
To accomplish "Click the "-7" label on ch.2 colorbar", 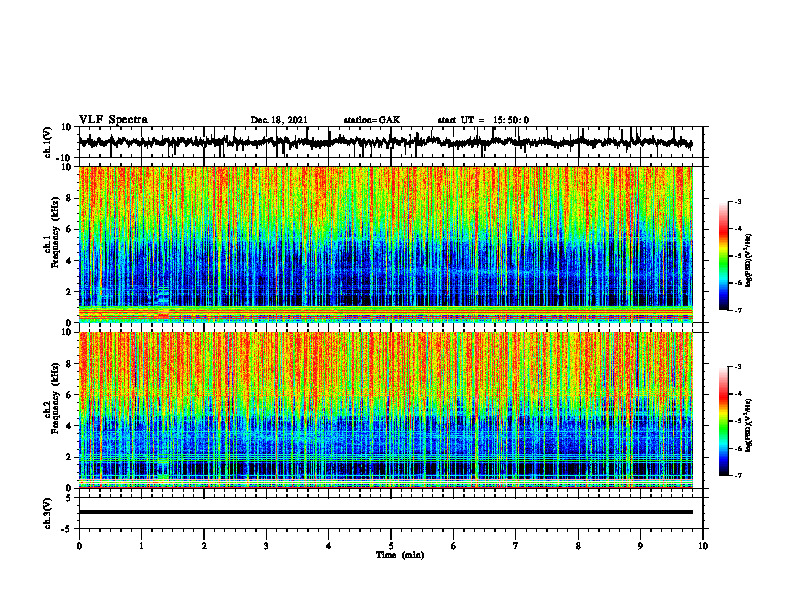I will 738,475.
